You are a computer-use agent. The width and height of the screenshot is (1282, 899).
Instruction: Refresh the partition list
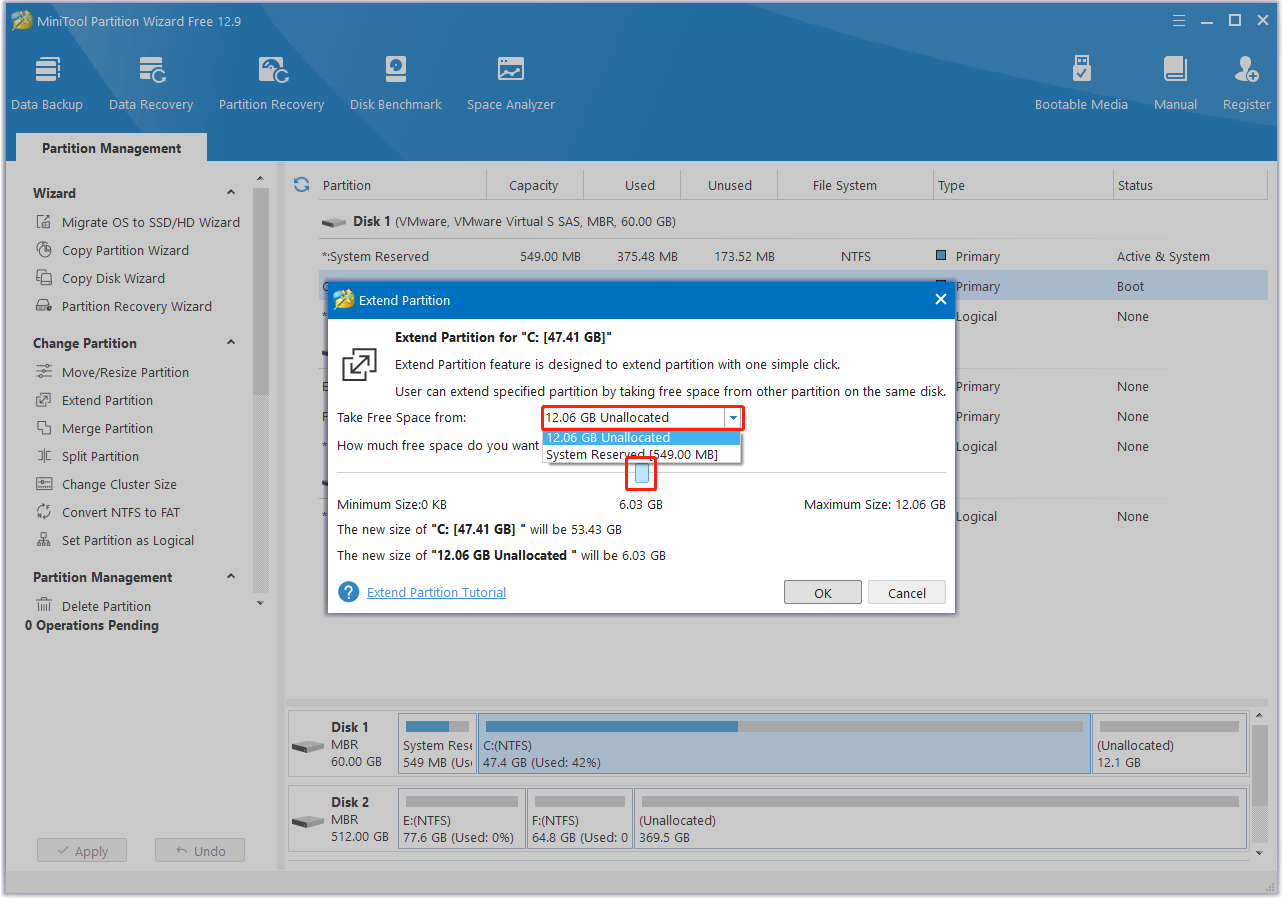[301, 185]
